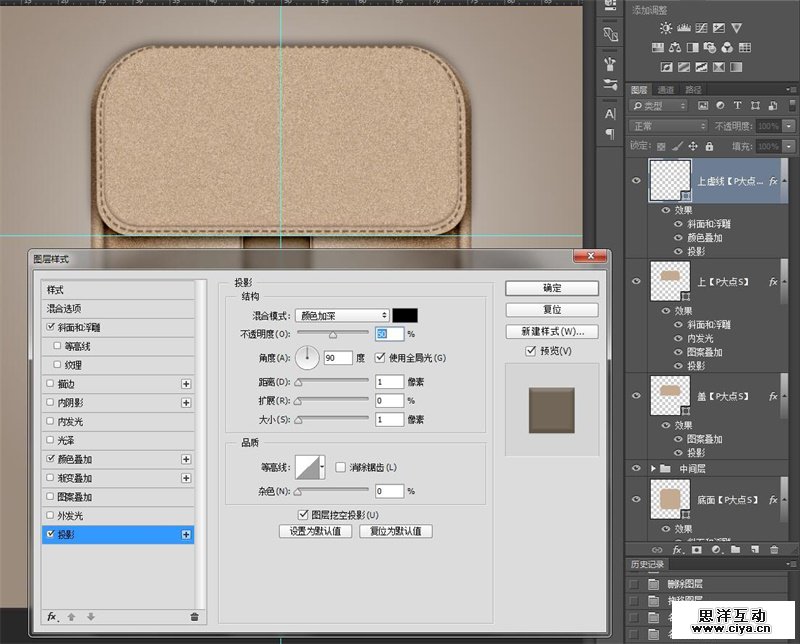800x644 pixels.
Task: Click the black shadow color swatch
Action: click(405, 315)
